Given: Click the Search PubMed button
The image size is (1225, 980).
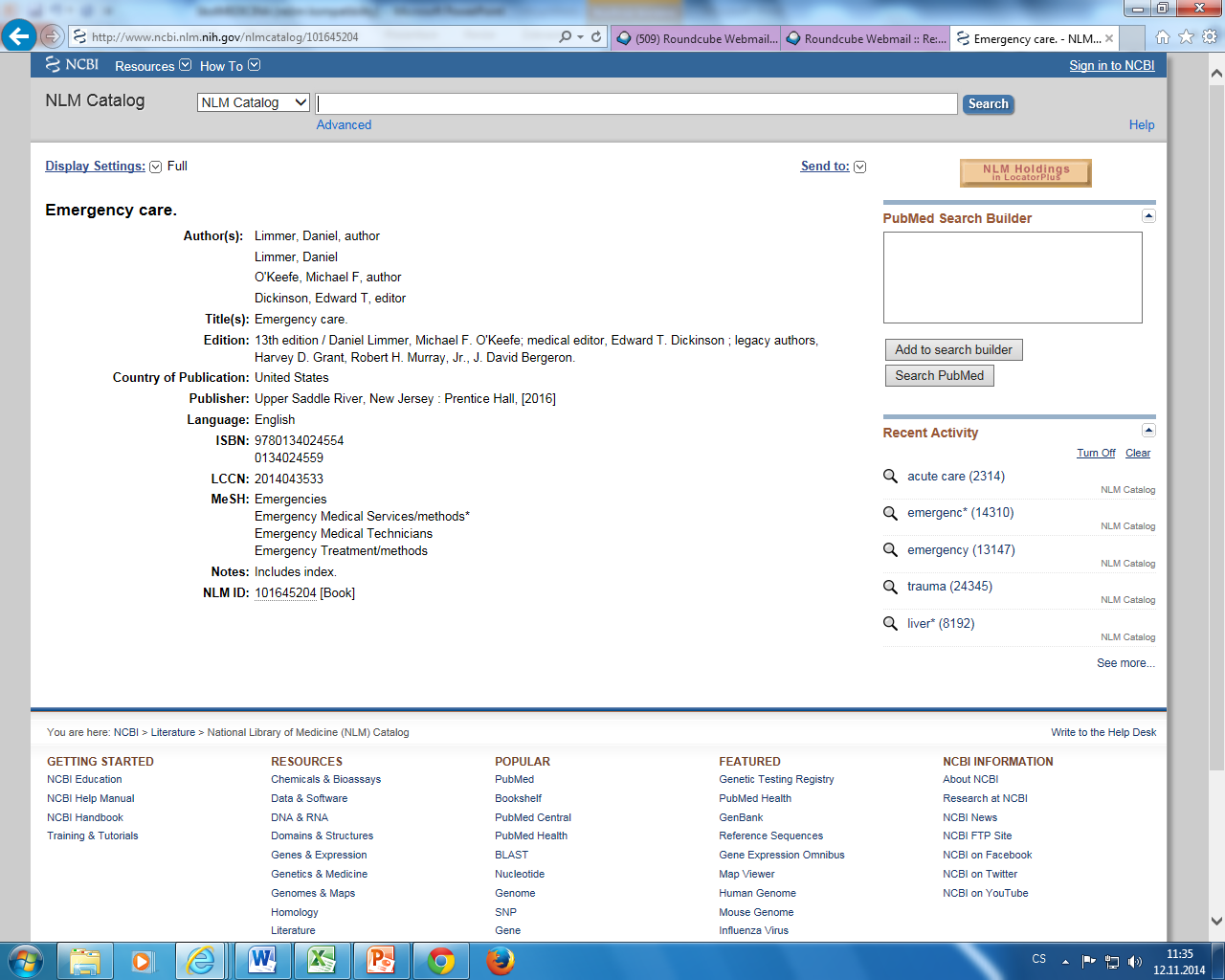Looking at the screenshot, I should [x=939, y=376].
